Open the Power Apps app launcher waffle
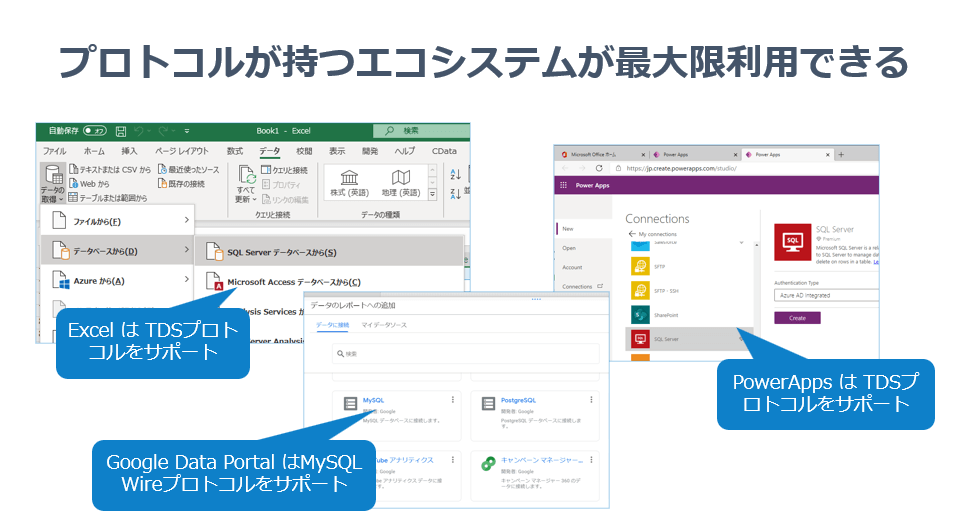 (x=563, y=185)
